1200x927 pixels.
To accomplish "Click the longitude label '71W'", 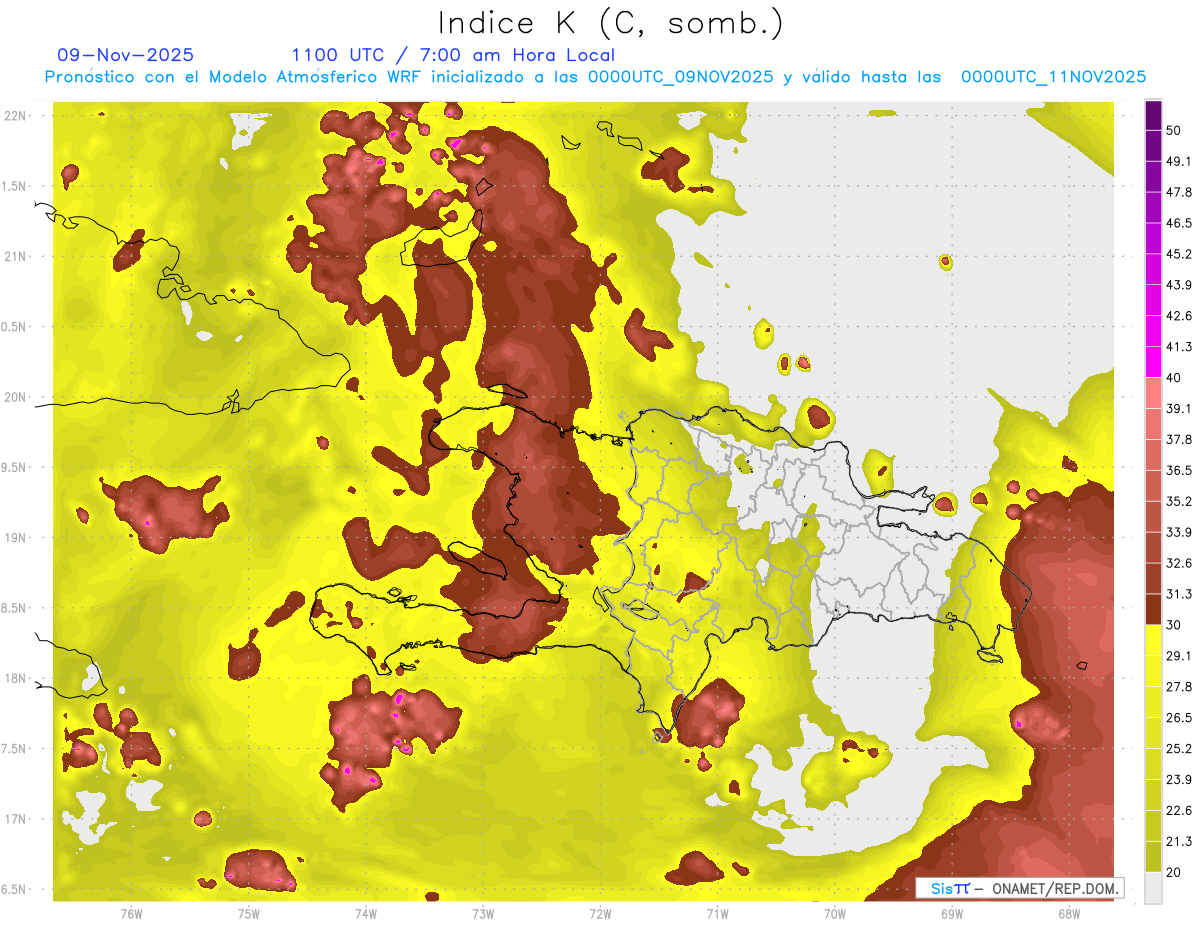I will click(x=717, y=914).
